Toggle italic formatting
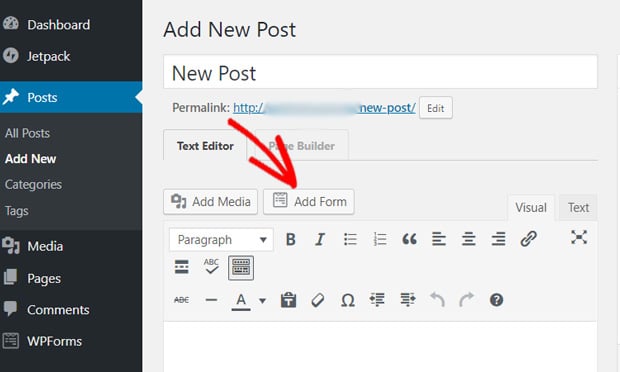The image size is (620, 372). (320, 239)
